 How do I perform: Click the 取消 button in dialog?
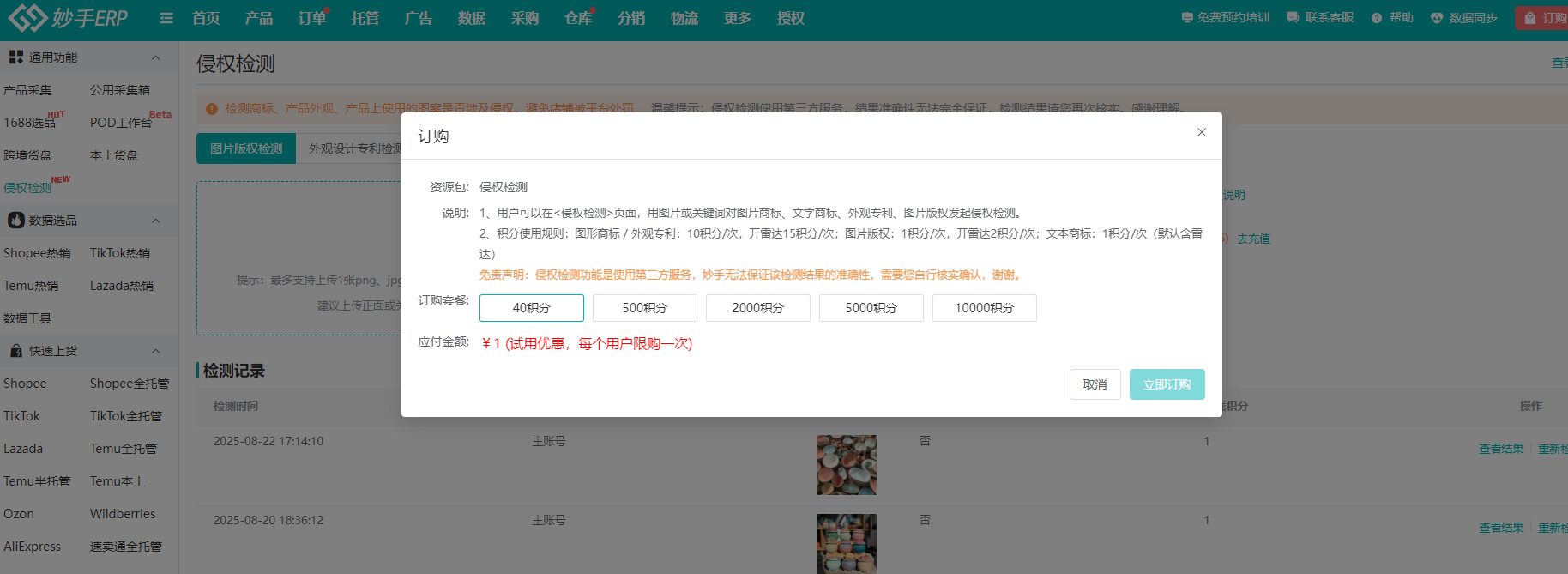[1095, 384]
